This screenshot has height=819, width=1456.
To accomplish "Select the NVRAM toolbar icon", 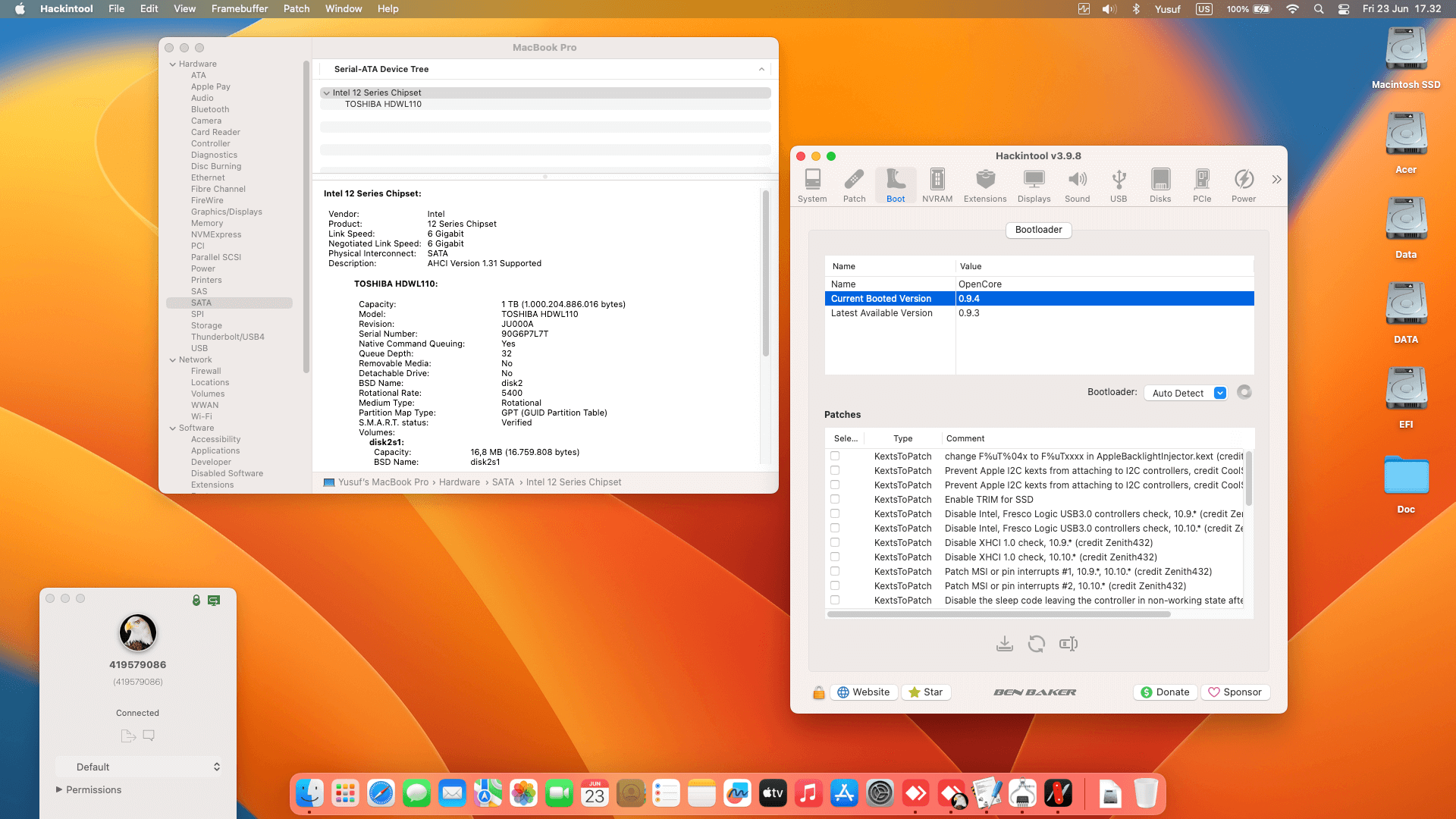I will tap(937, 186).
